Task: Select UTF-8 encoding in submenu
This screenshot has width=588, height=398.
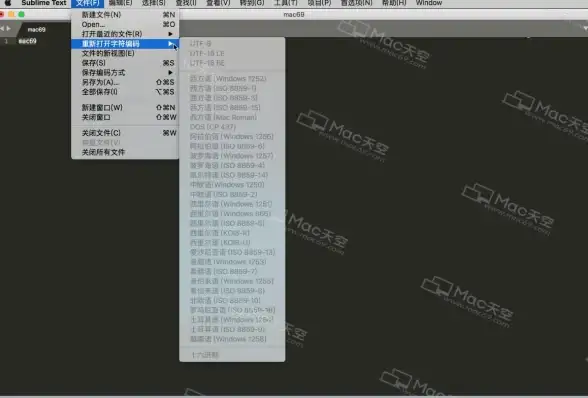Action: pyautogui.click(x=232, y=44)
